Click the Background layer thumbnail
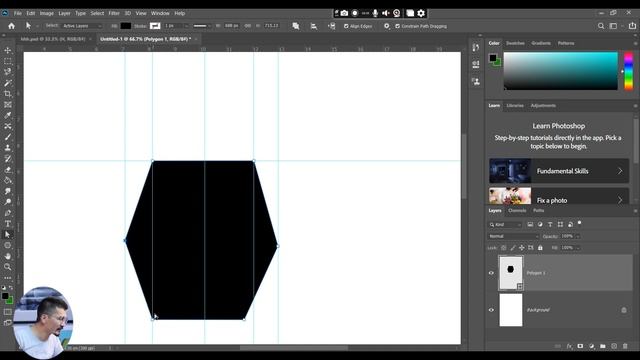The width and height of the screenshot is (640, 360). [x=511, y=310]
